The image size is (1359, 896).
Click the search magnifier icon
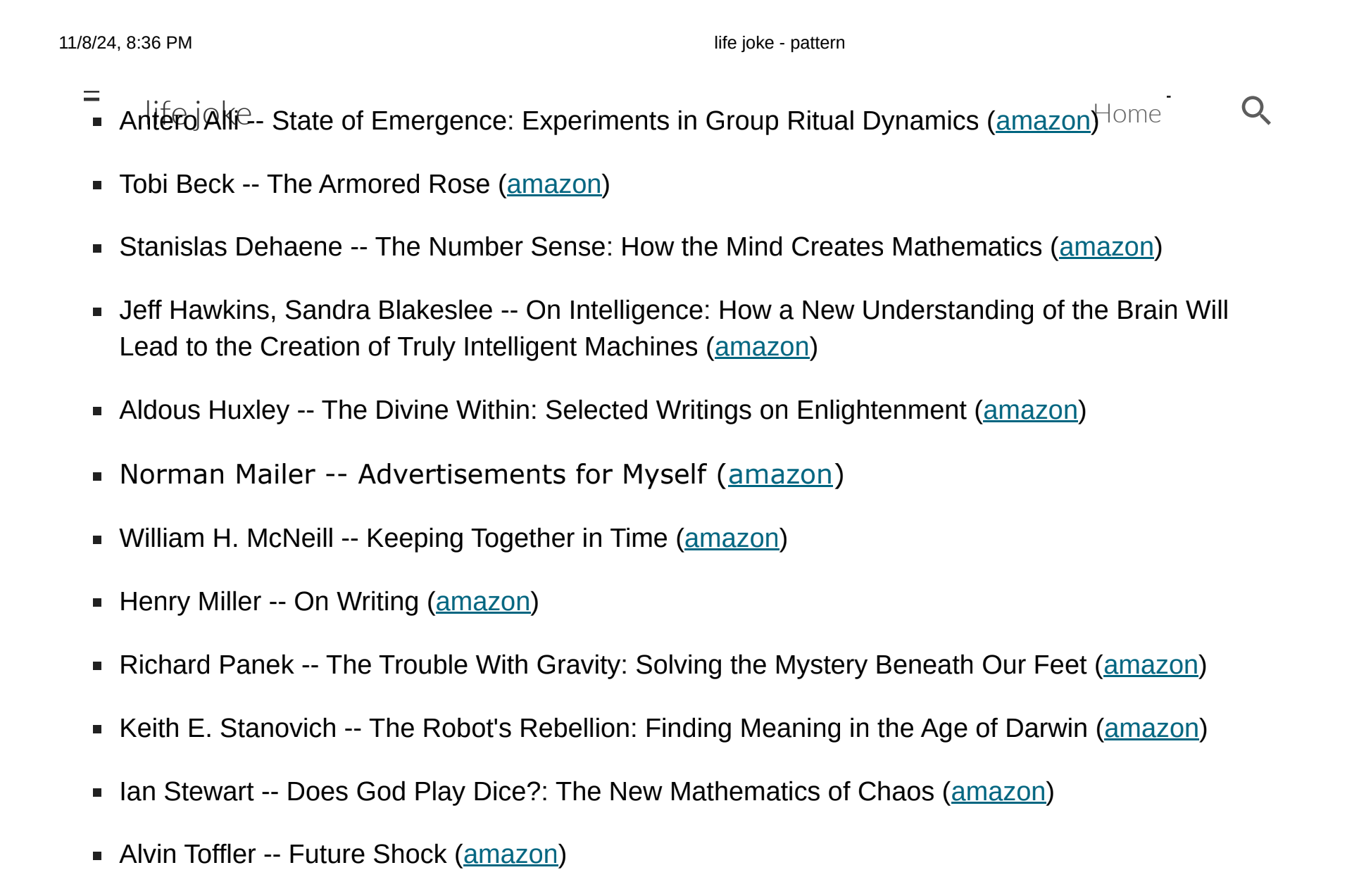[x=1255, y=111]
